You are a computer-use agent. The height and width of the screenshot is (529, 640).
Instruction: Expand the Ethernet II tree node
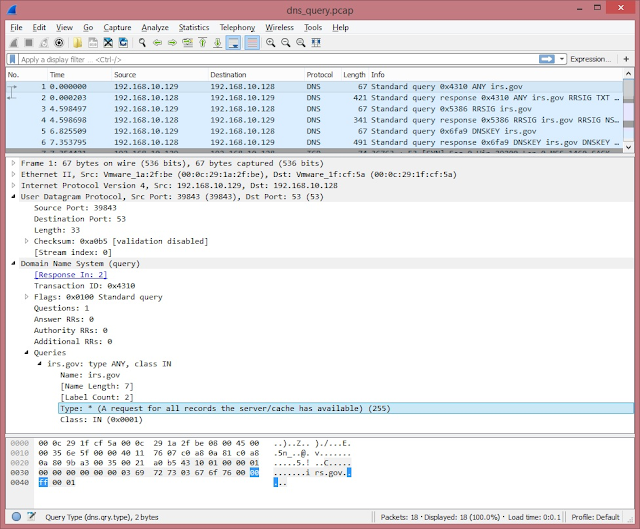pyautogui.click(x=13, y=174)
